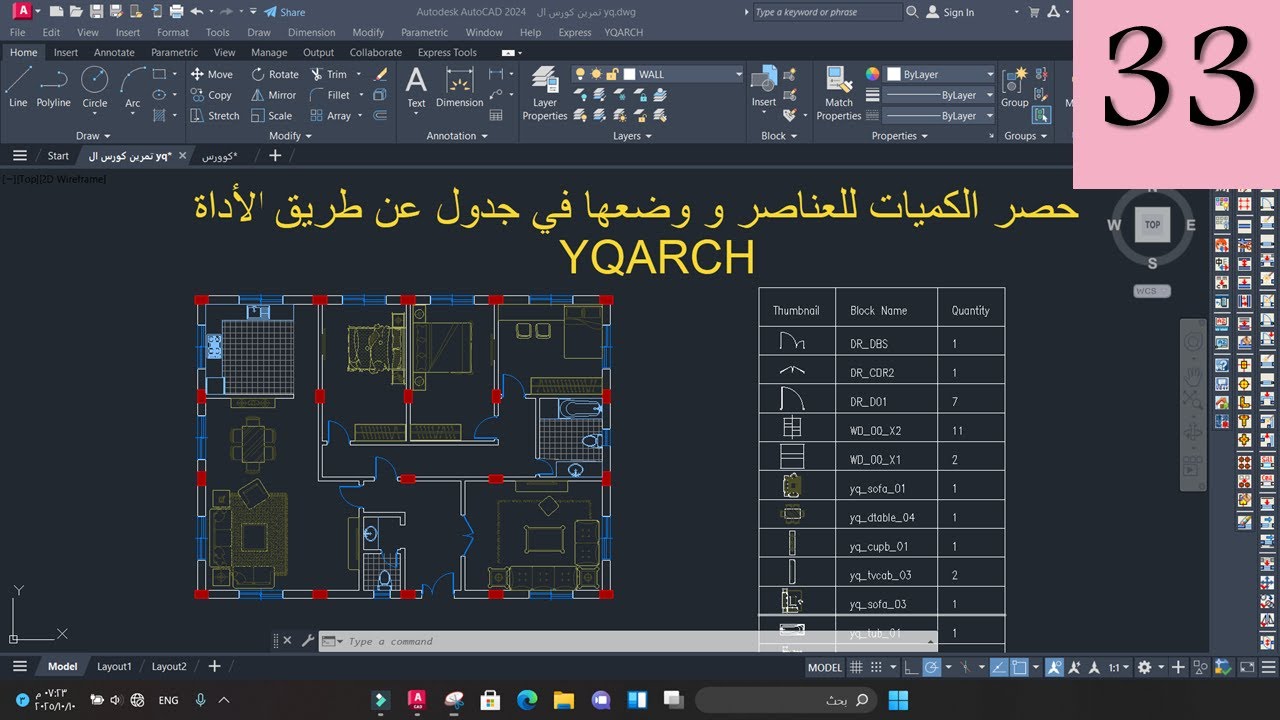1280x720 pixels.
Task: Select the Polyline tool
Action: (x=53, y=86)
